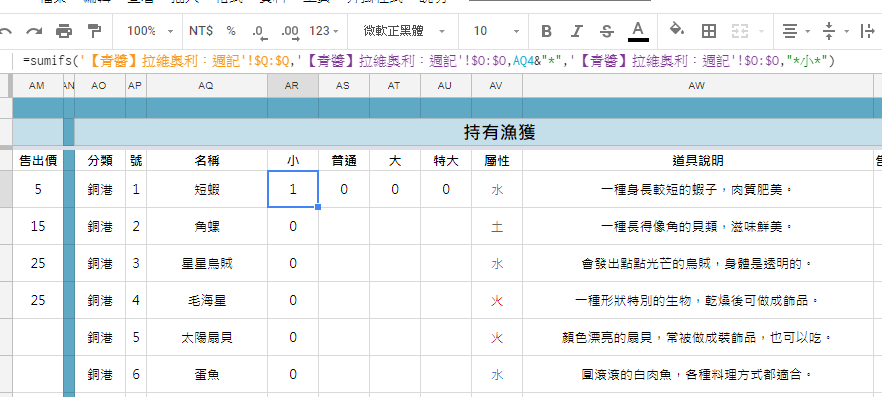Select the 蛋魚 name cell
Image resolution: width=882 pixels, height=397 pixels.
207,374
